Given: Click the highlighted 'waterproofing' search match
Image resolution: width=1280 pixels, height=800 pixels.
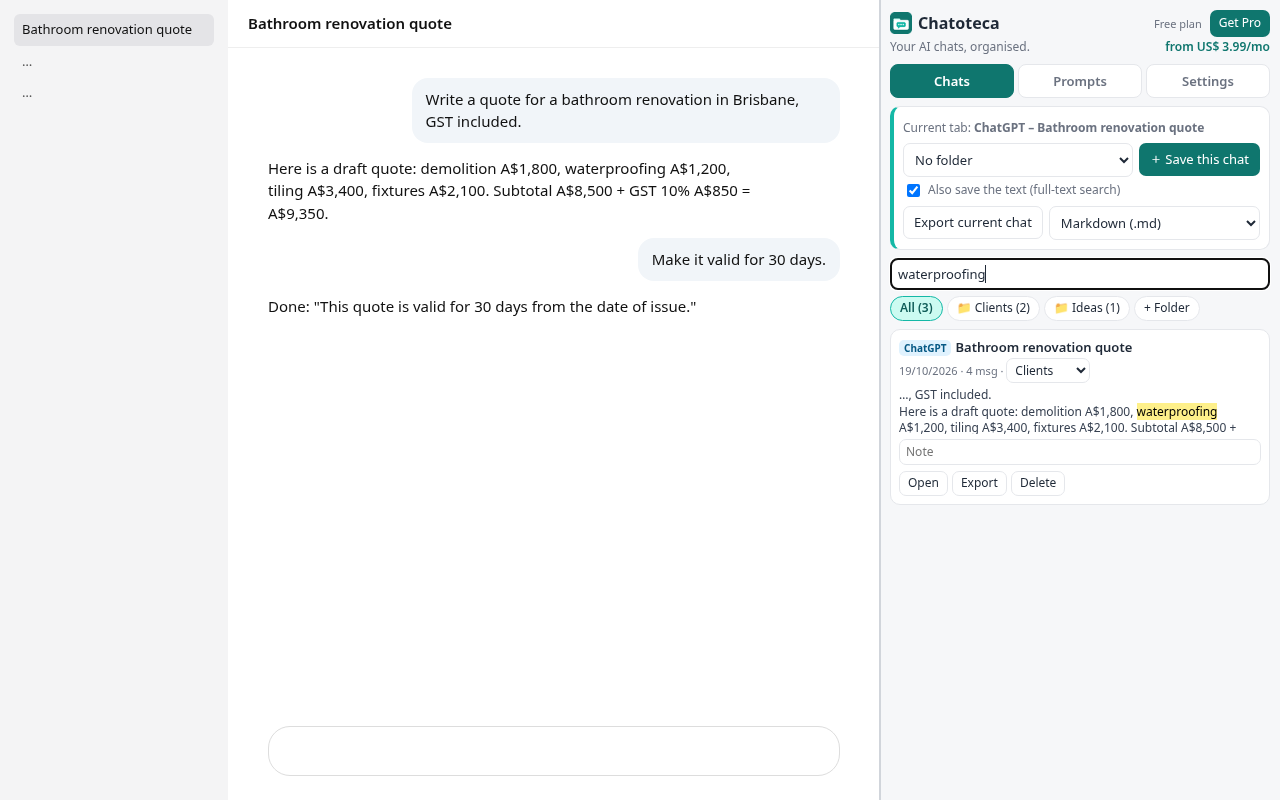Looking at the screenshot, I should [1177, 411].
